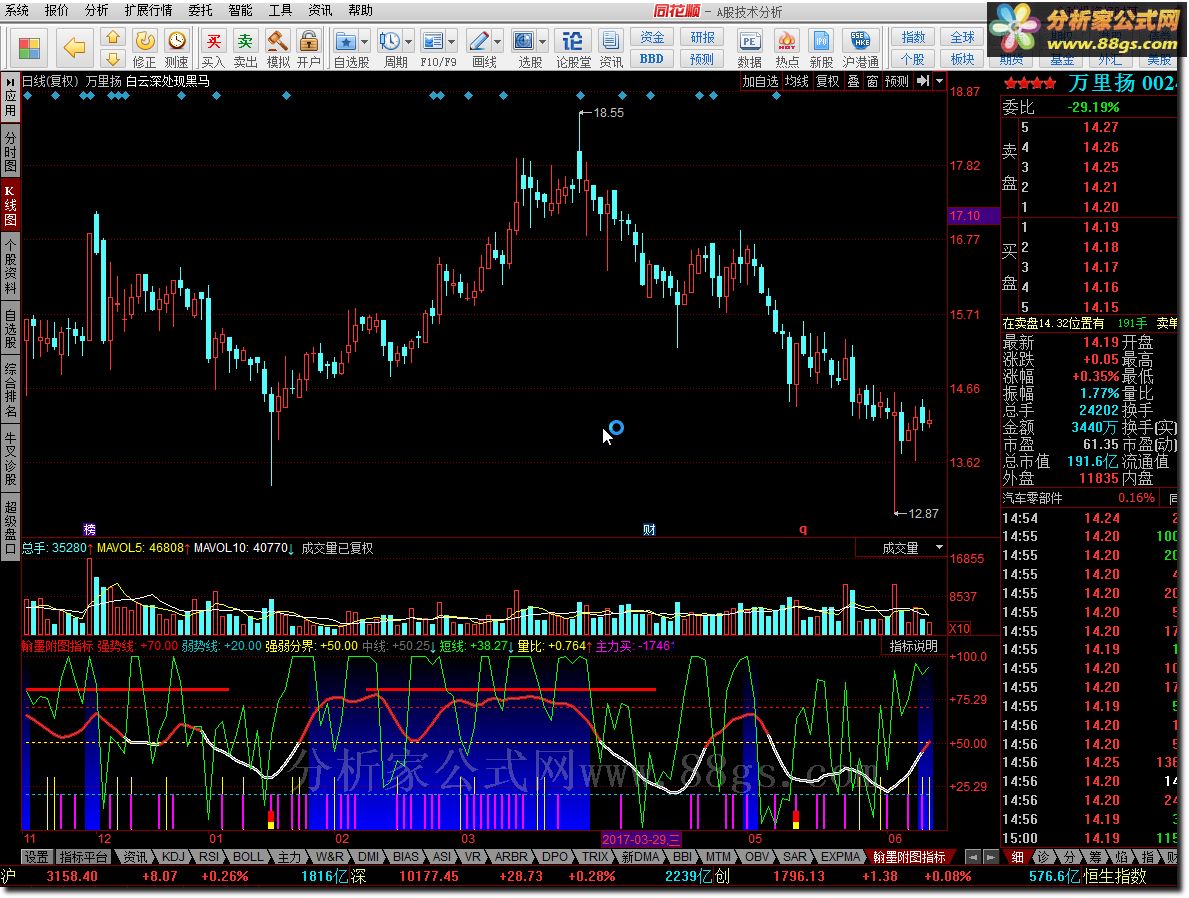Open the 系统 menu
The image size is (1189, 898).
[x=17, y=11]
